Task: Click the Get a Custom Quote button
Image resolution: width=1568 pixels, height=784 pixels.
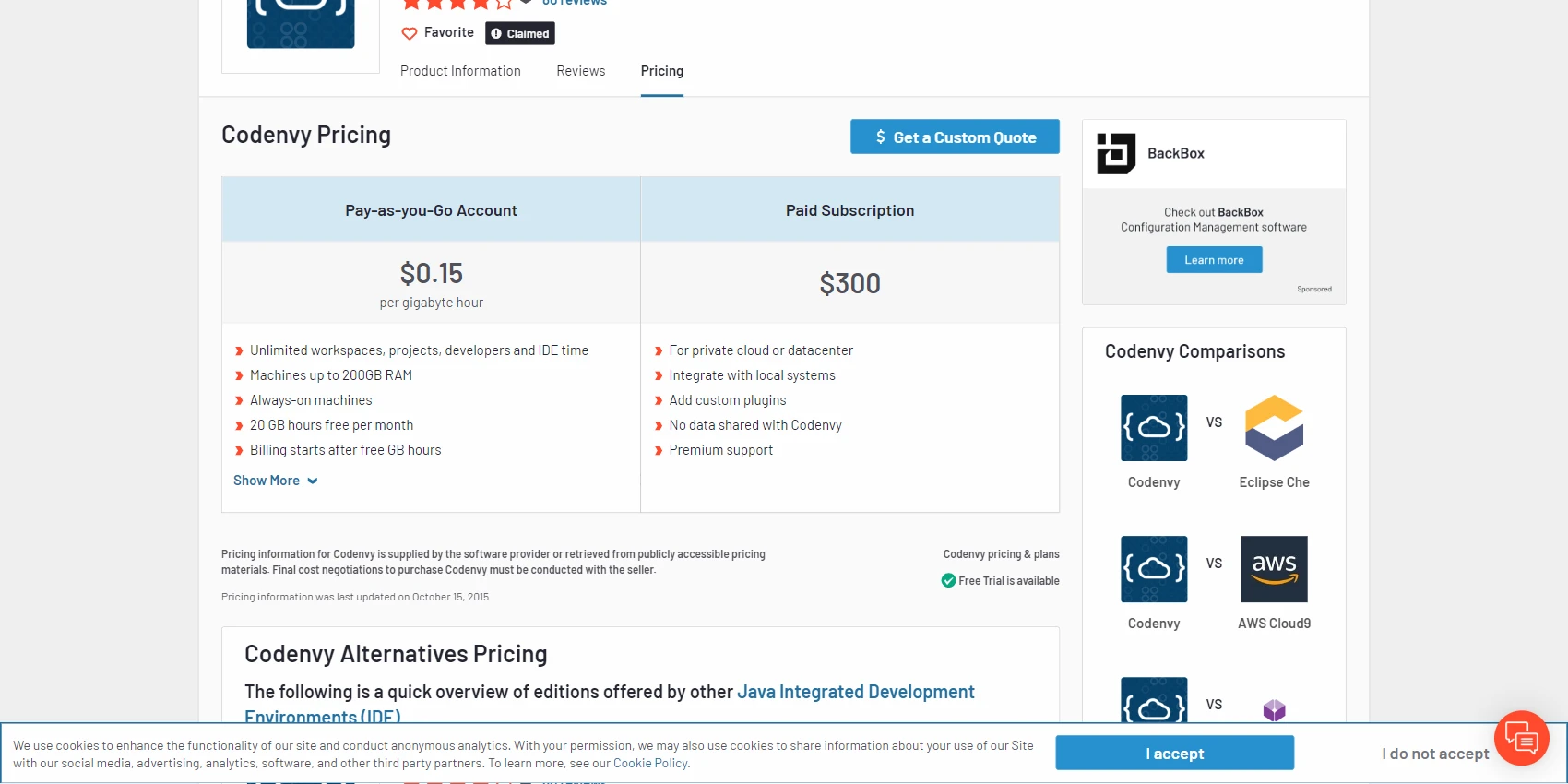Action: coord(955,137)
